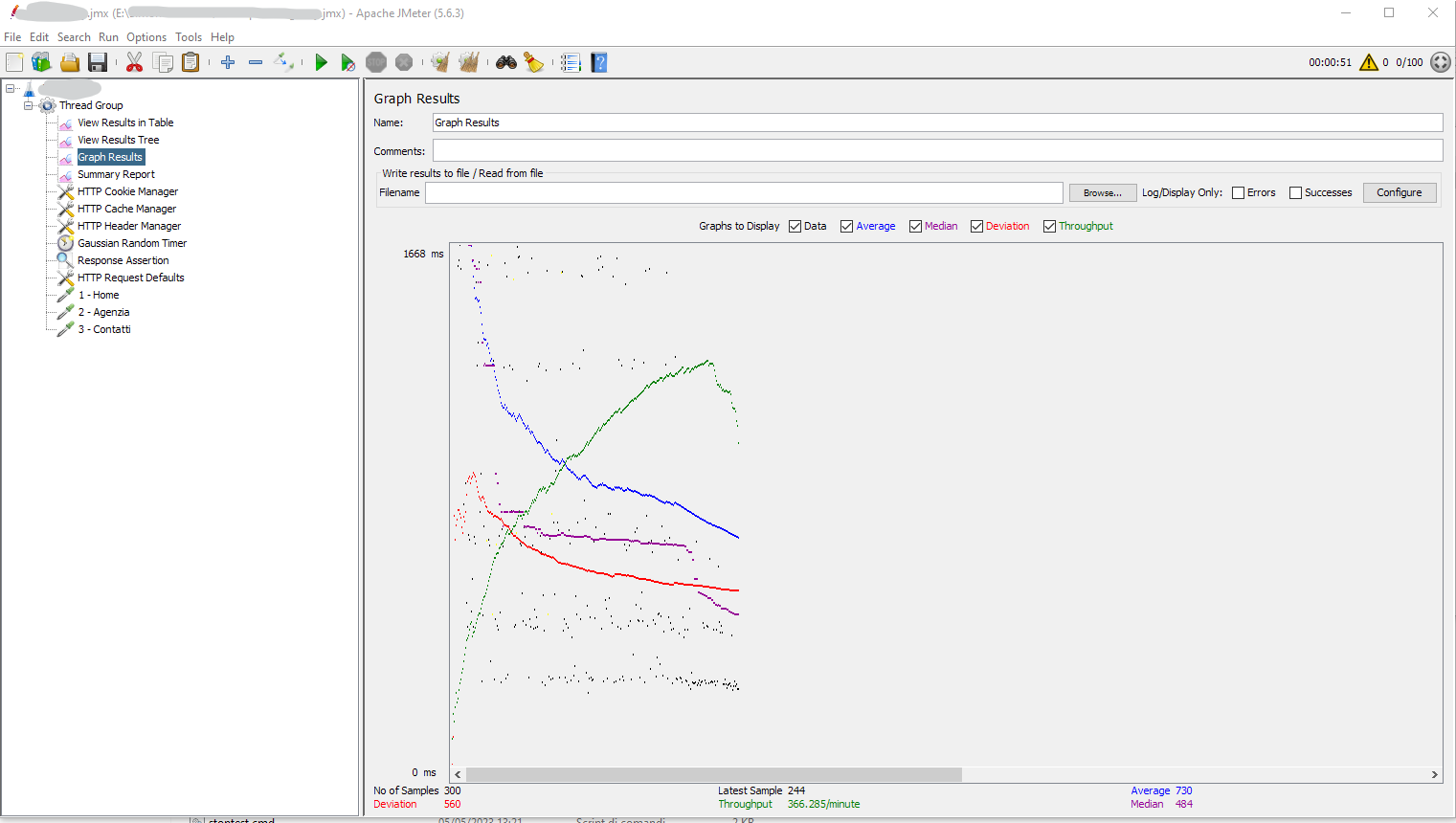Shutdown the test threads gracefully
The image size is (1456, 823).
(404, 62)
